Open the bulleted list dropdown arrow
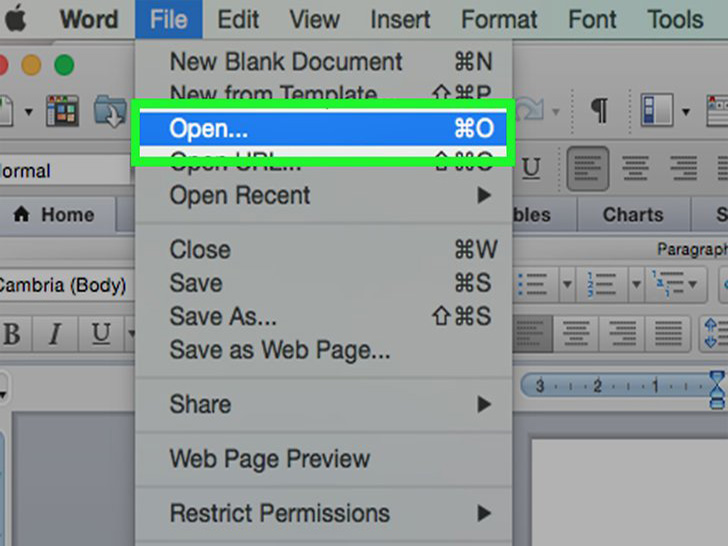This screenshot has width=728, height=546. tap(566, 284)
